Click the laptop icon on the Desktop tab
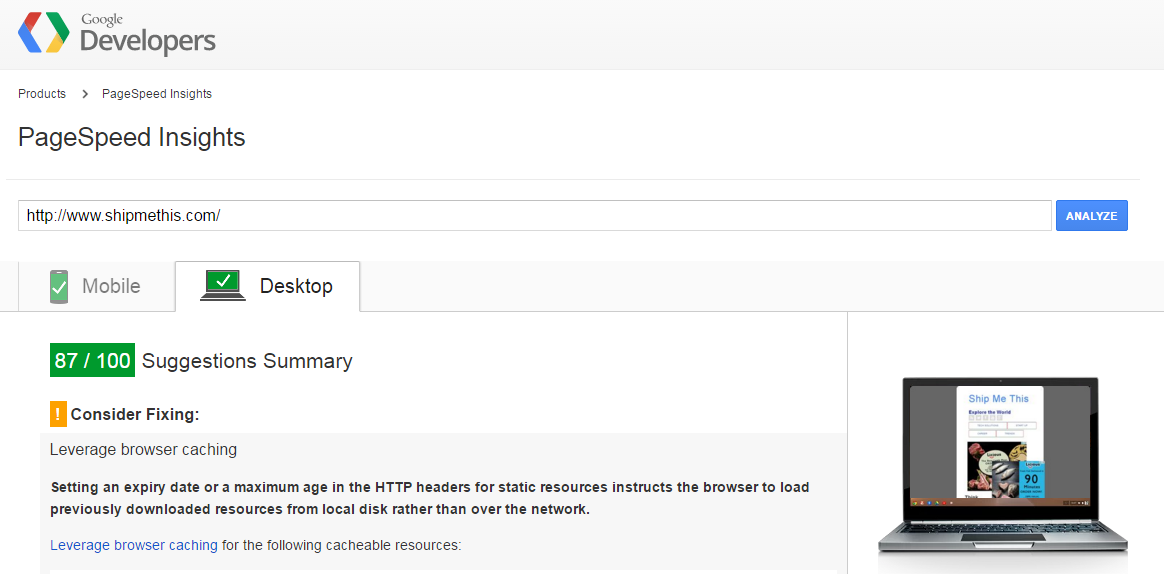 click(223, 286)
